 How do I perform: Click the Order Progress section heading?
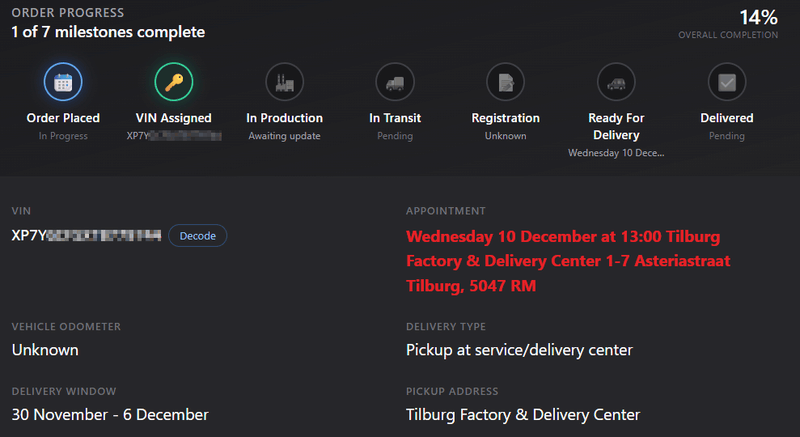point(68,13)
